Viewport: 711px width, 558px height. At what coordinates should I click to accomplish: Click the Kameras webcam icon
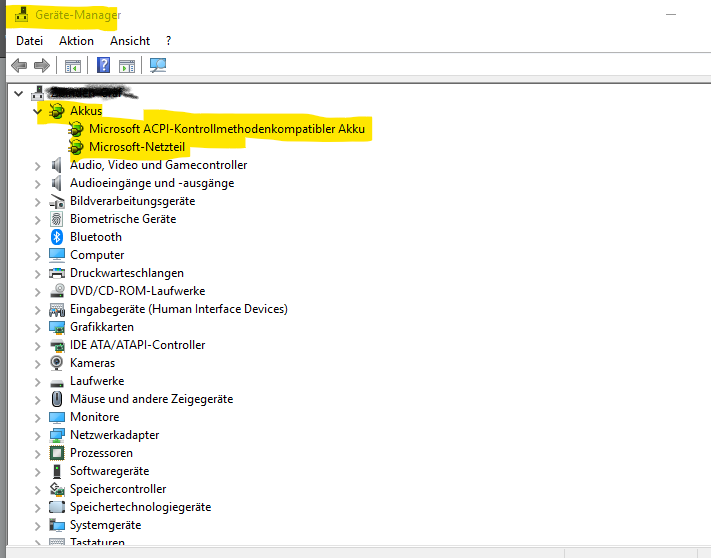[x=57, y=363]
